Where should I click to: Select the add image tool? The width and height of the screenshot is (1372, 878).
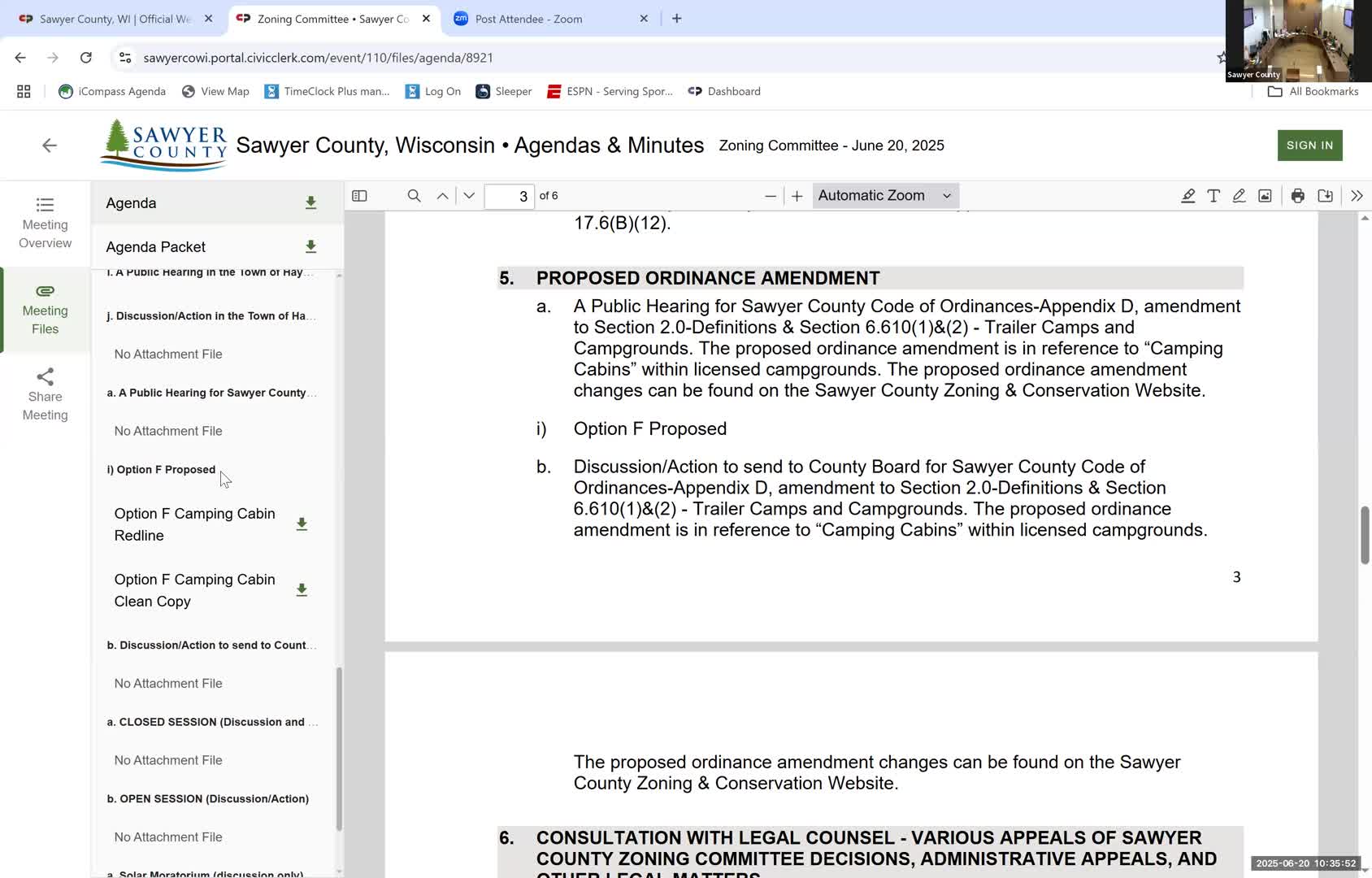point(1265,196)
